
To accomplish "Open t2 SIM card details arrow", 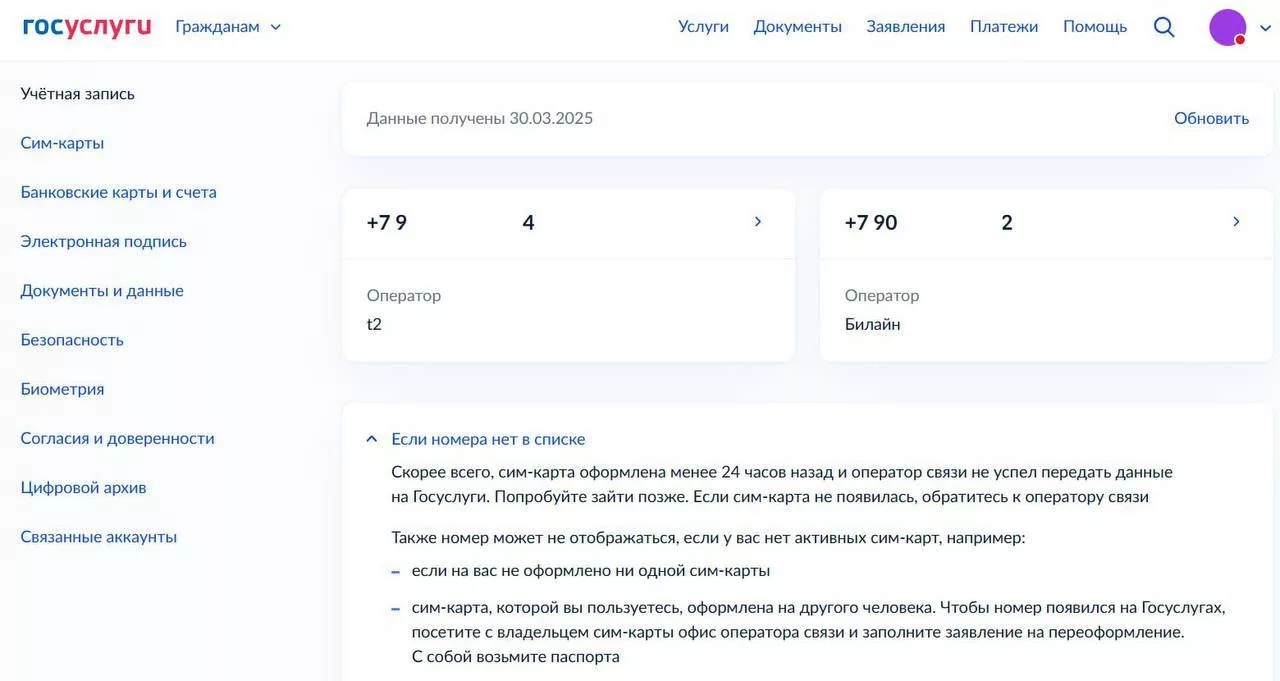I will pos(758,222).
